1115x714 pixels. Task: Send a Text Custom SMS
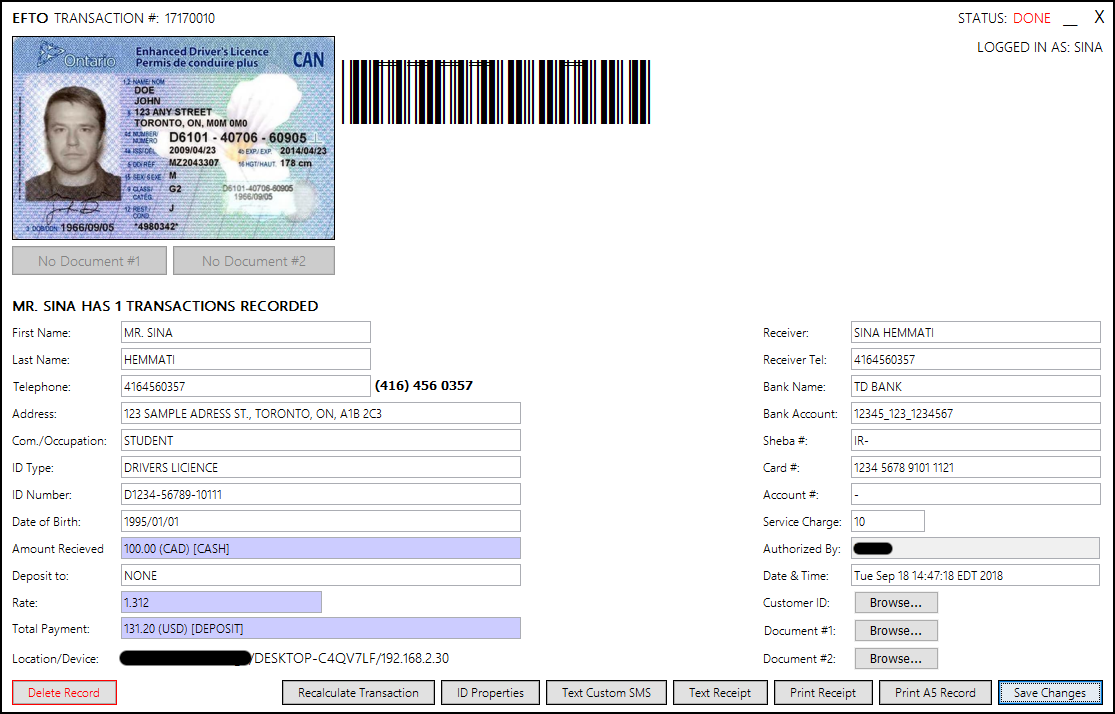[606, 692]
